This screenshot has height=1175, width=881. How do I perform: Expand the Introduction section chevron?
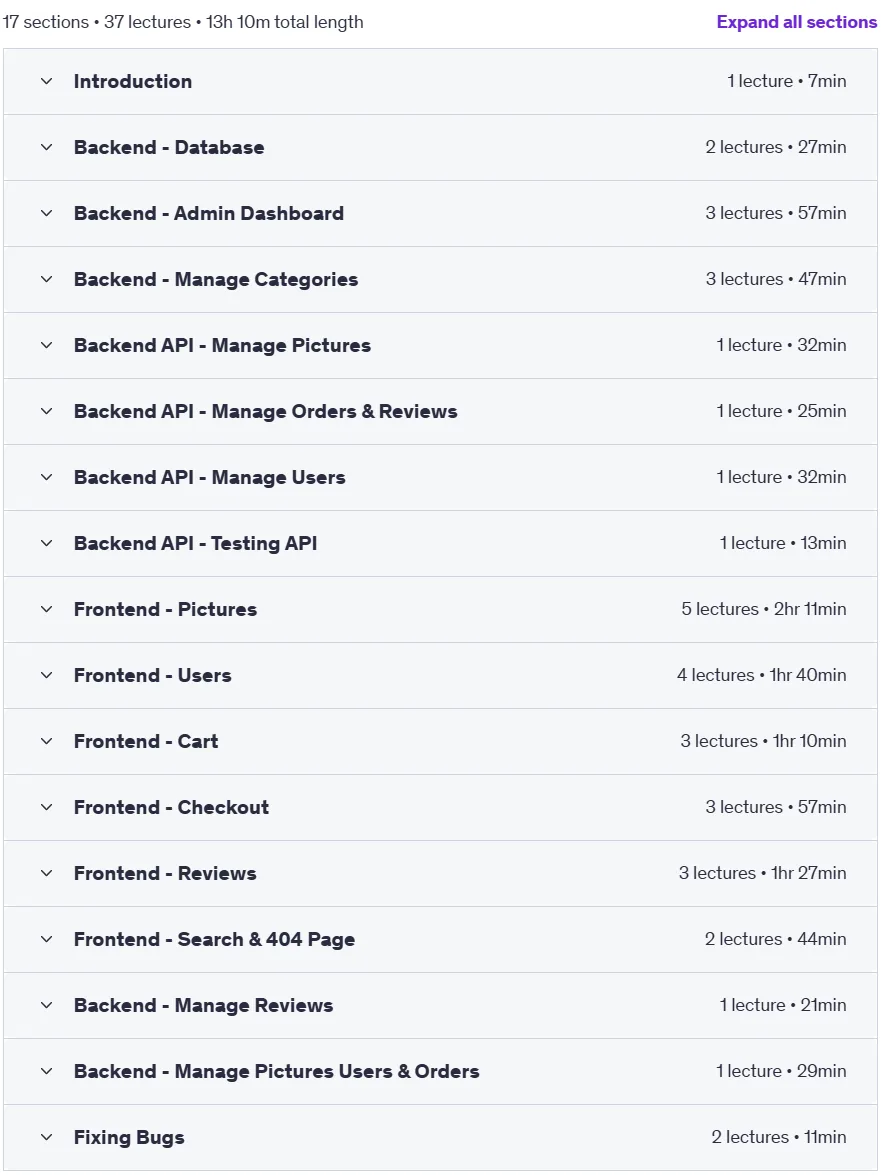[46, 81]
